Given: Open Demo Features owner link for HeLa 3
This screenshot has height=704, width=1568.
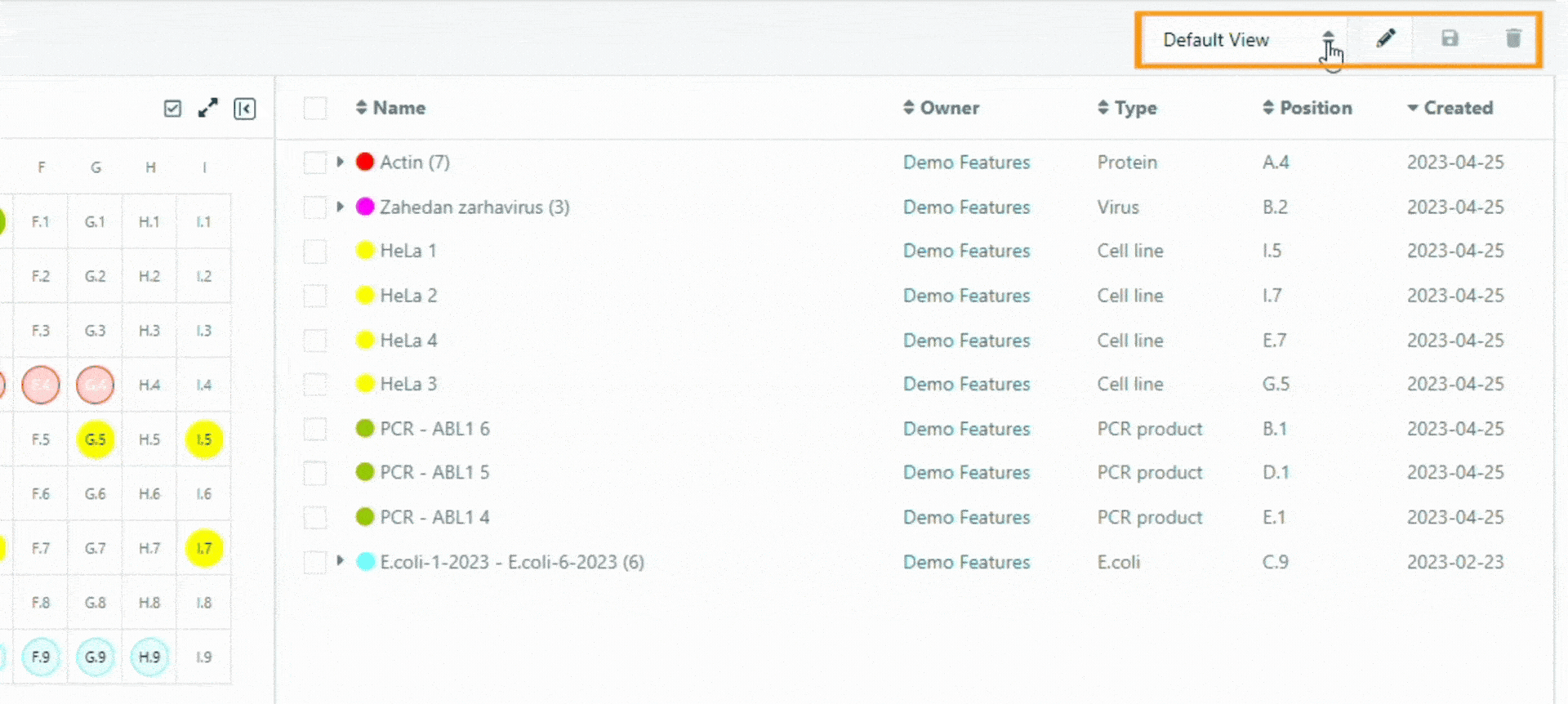Looking at the screenshot, I should [x=966, y=384].
